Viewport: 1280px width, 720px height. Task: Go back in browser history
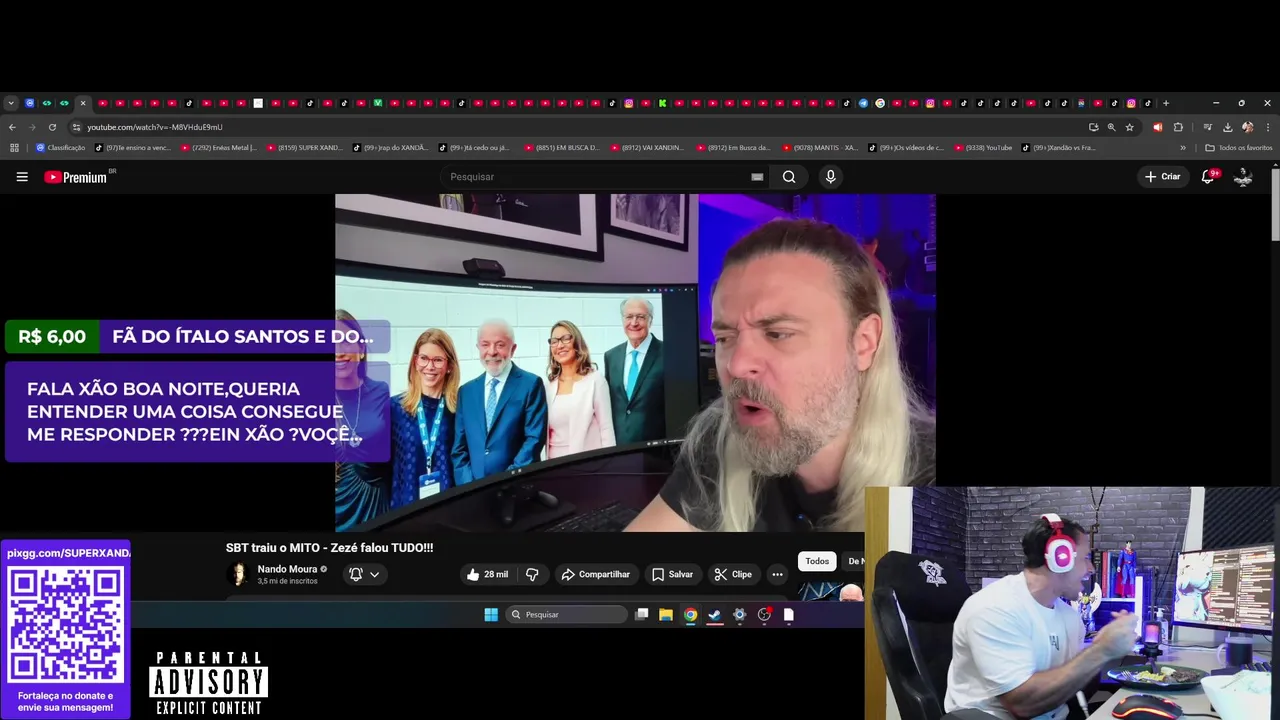(x=12, y=127)
